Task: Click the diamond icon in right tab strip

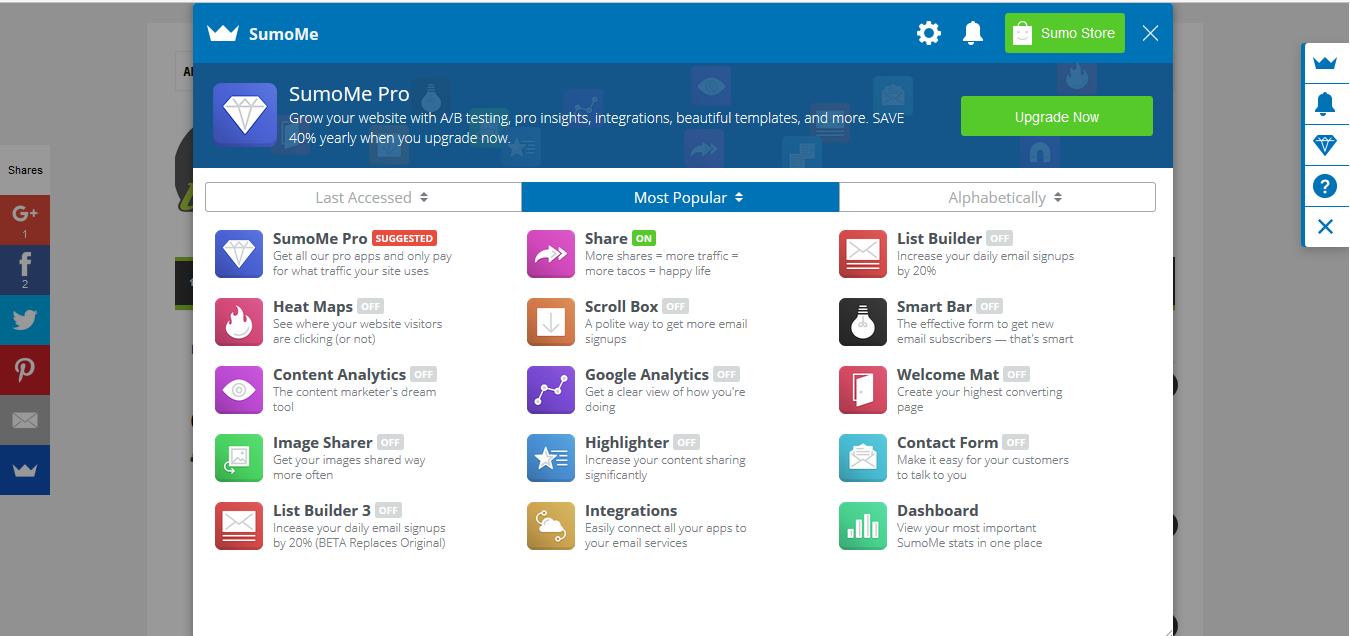Action: (1325, 145)
